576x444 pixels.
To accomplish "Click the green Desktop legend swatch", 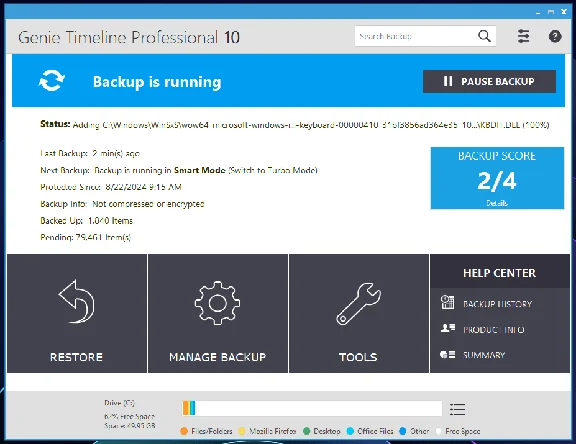I will [306, 431].
